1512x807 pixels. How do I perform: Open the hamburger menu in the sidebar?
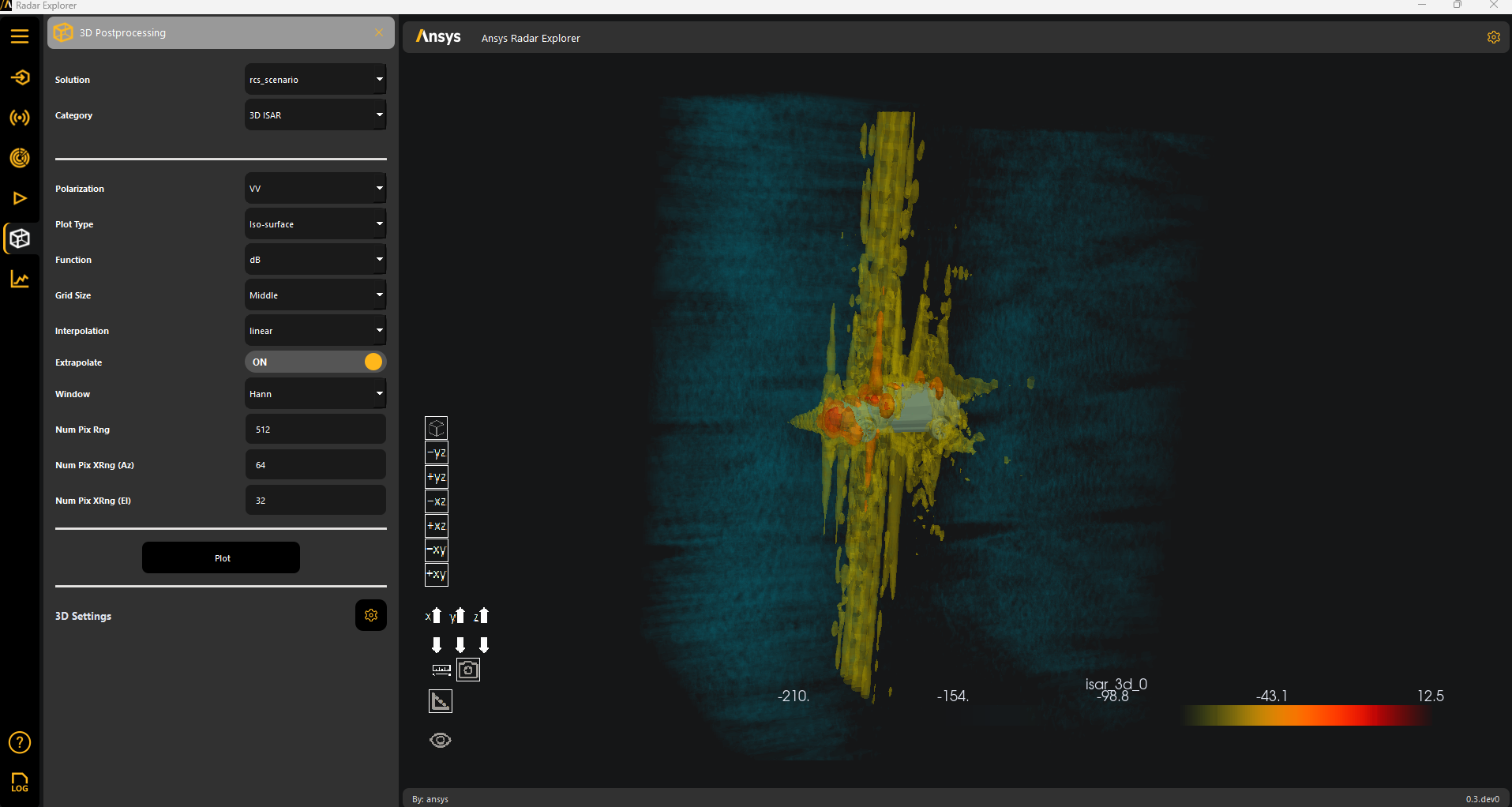click(x=20, y=36)
